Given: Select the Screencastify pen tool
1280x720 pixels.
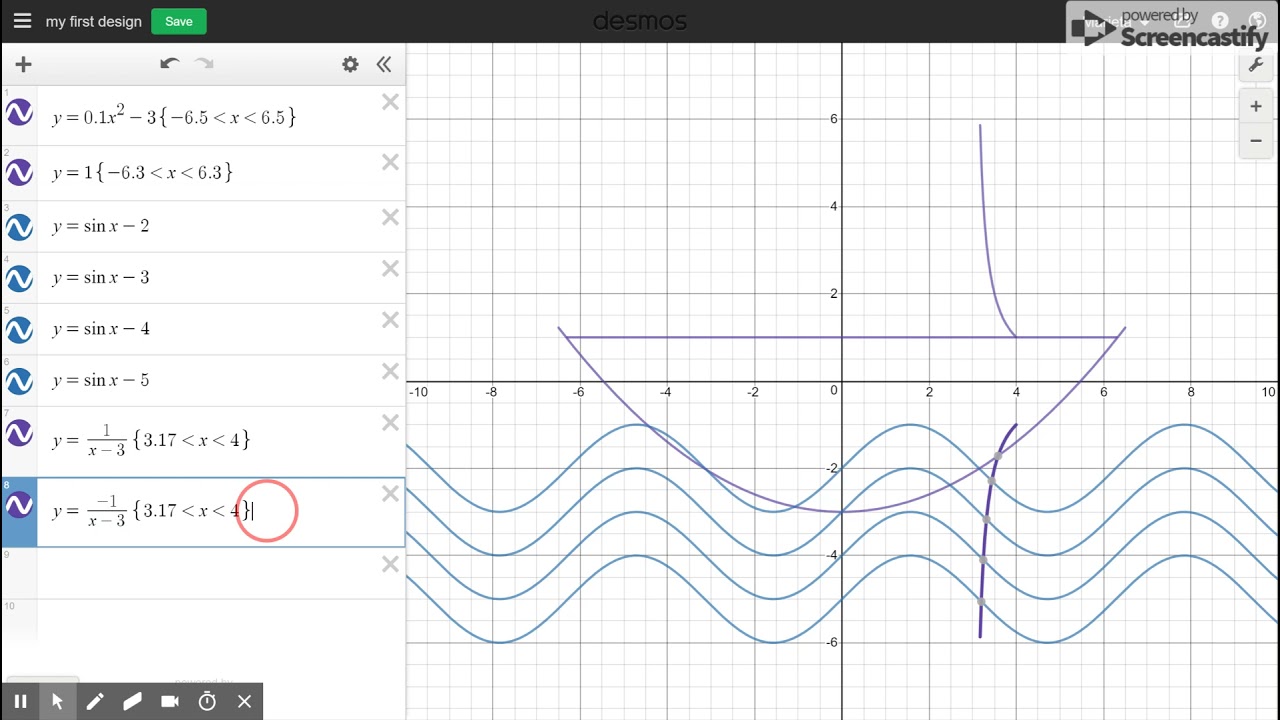Looking at the screenshot, I should click(x=95, y=702).
